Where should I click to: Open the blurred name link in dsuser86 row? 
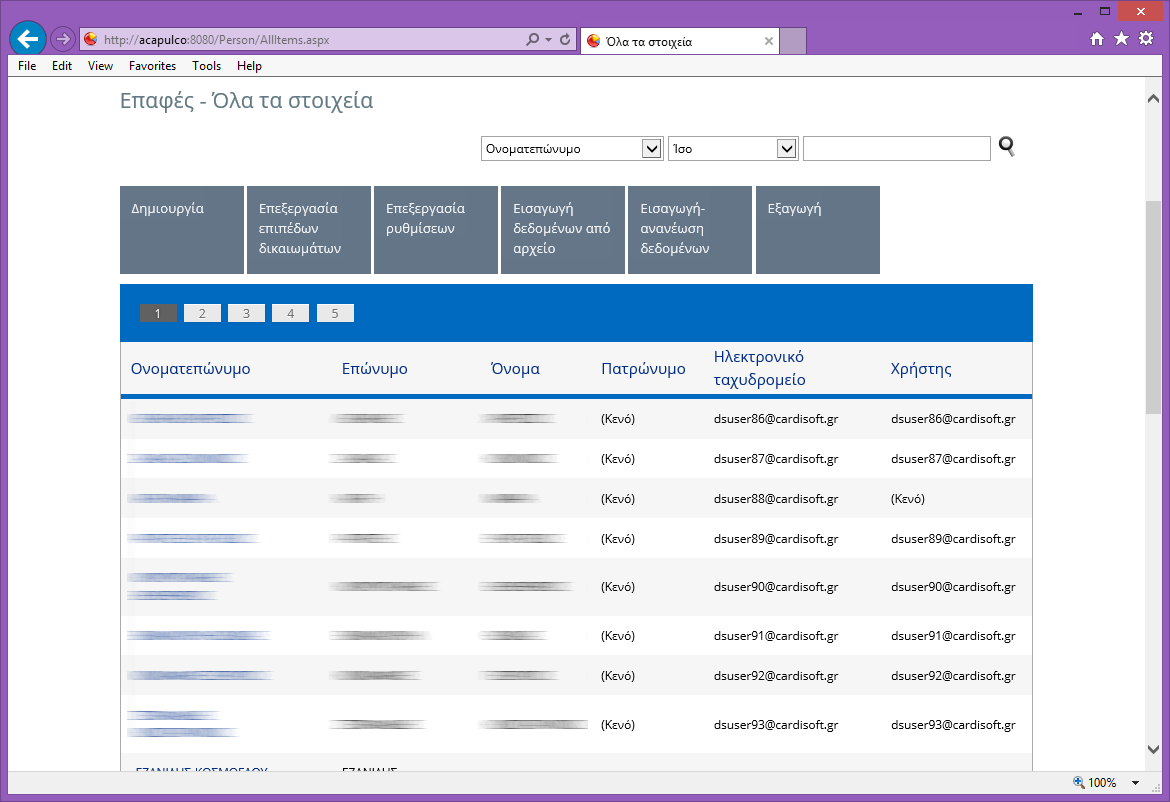(x=190, y=419)
